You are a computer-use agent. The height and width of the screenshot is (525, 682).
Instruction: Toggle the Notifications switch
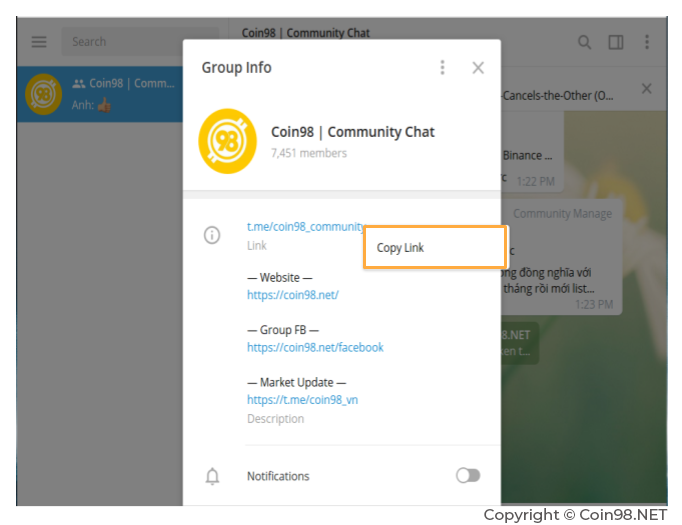tap(468, 475)
